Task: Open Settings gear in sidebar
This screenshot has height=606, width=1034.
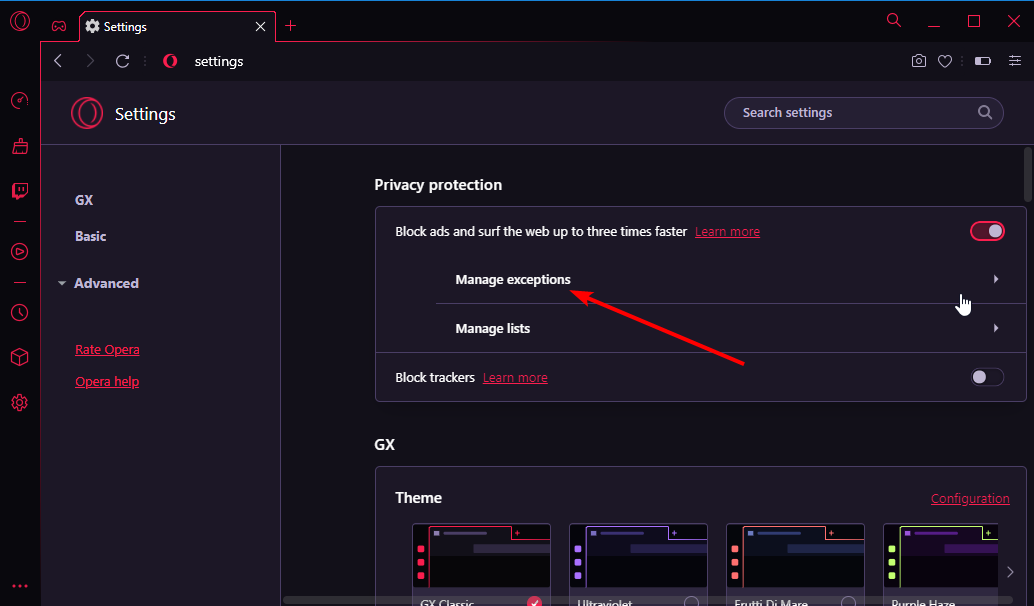Action: [x=20, y=402]
